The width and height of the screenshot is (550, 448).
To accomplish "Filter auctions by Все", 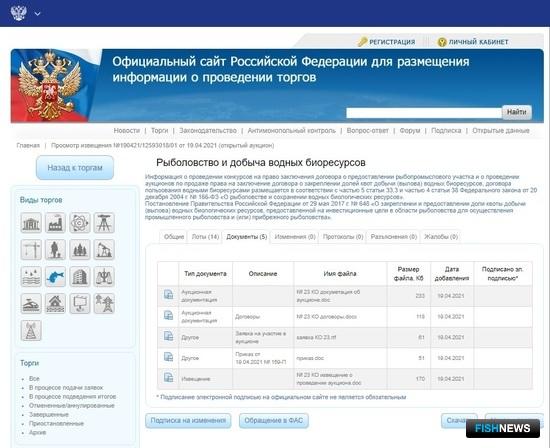I will click(34, 379).
